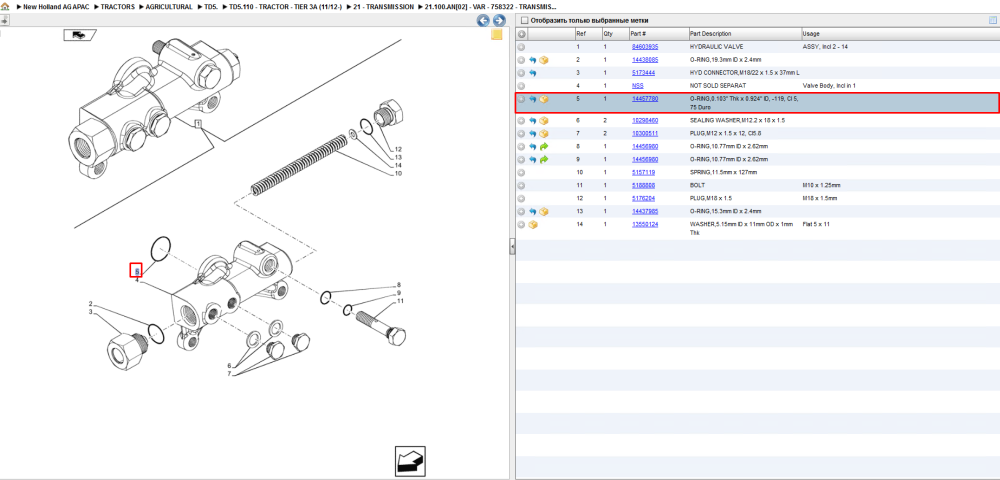Screen dimensions: 1000x480
Task: Open the yellow sticky note icon
Action: click(x=497, y=34)
